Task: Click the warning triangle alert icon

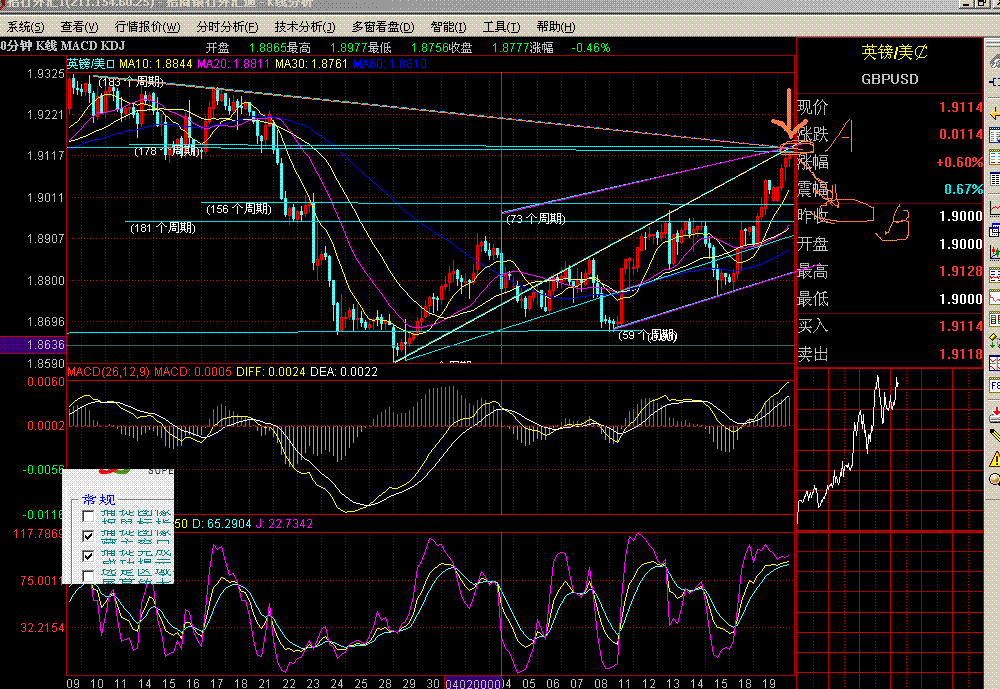Action: [x=994, y=458]
